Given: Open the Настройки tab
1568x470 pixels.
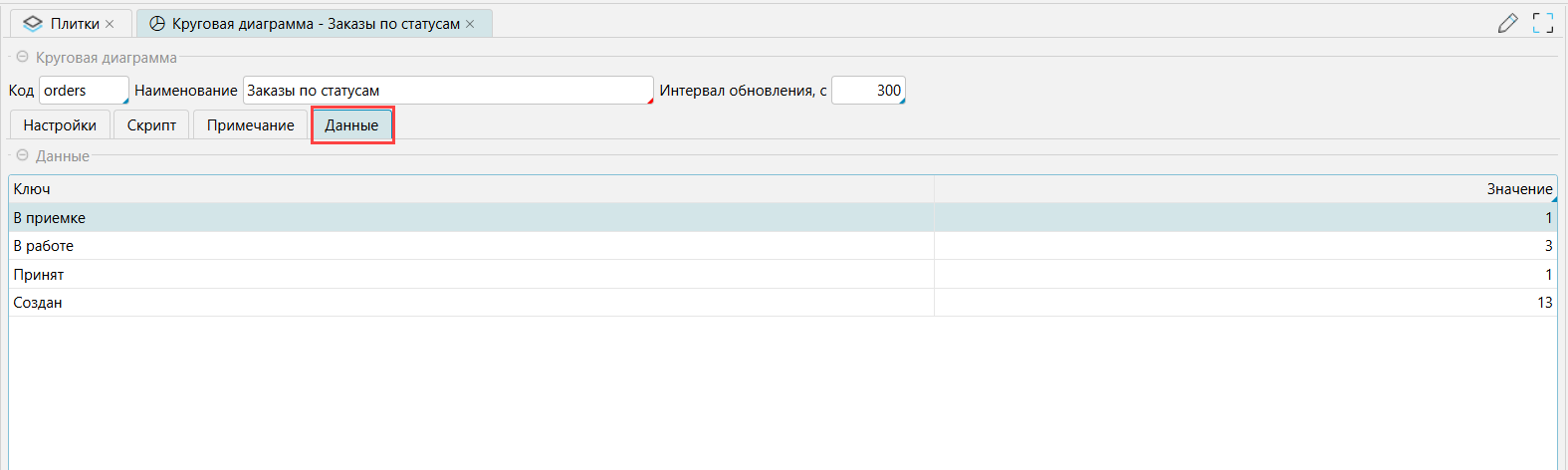Looking at the screenshot, I should tap(60, 125).
